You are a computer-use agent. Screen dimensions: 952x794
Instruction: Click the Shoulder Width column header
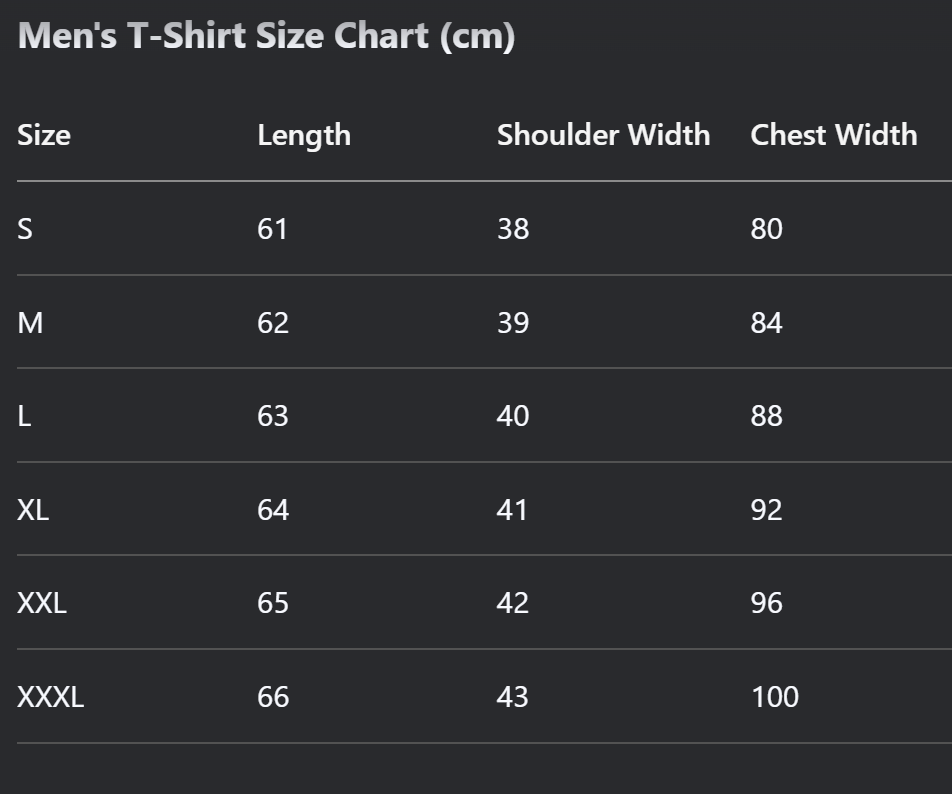pos(604,134)
